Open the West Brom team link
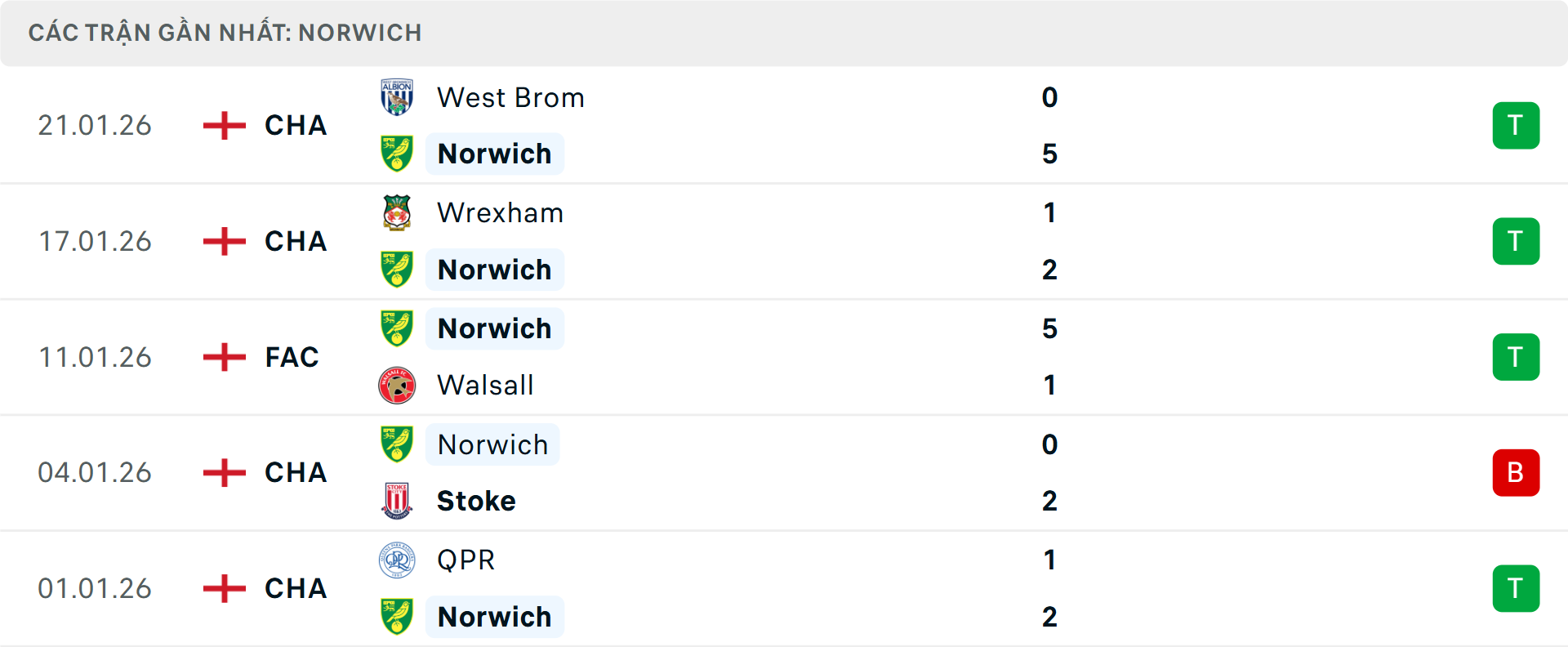The image size is (1568, 647). coord(510,98)
